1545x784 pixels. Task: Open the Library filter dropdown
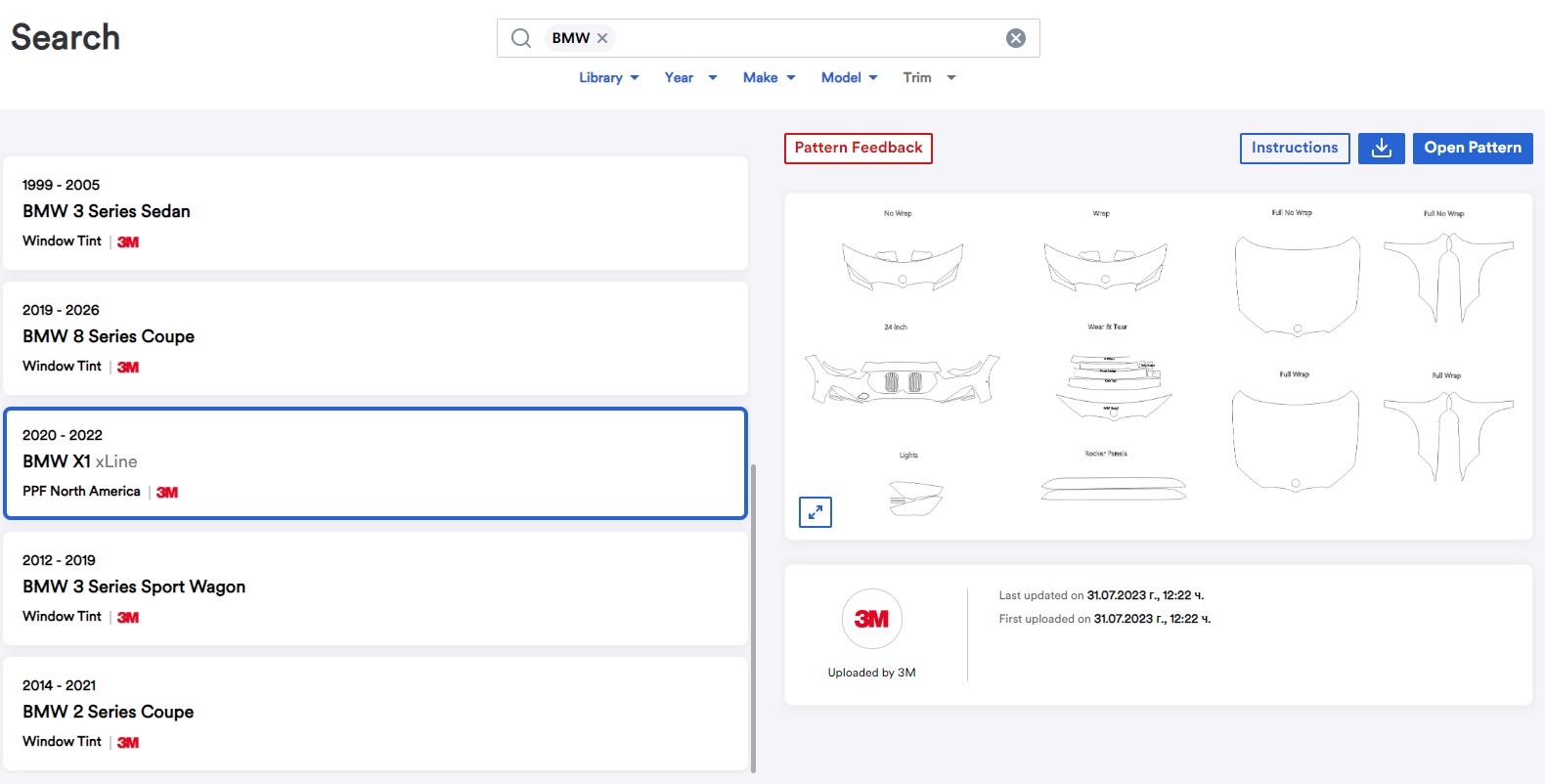click(608, 78)
